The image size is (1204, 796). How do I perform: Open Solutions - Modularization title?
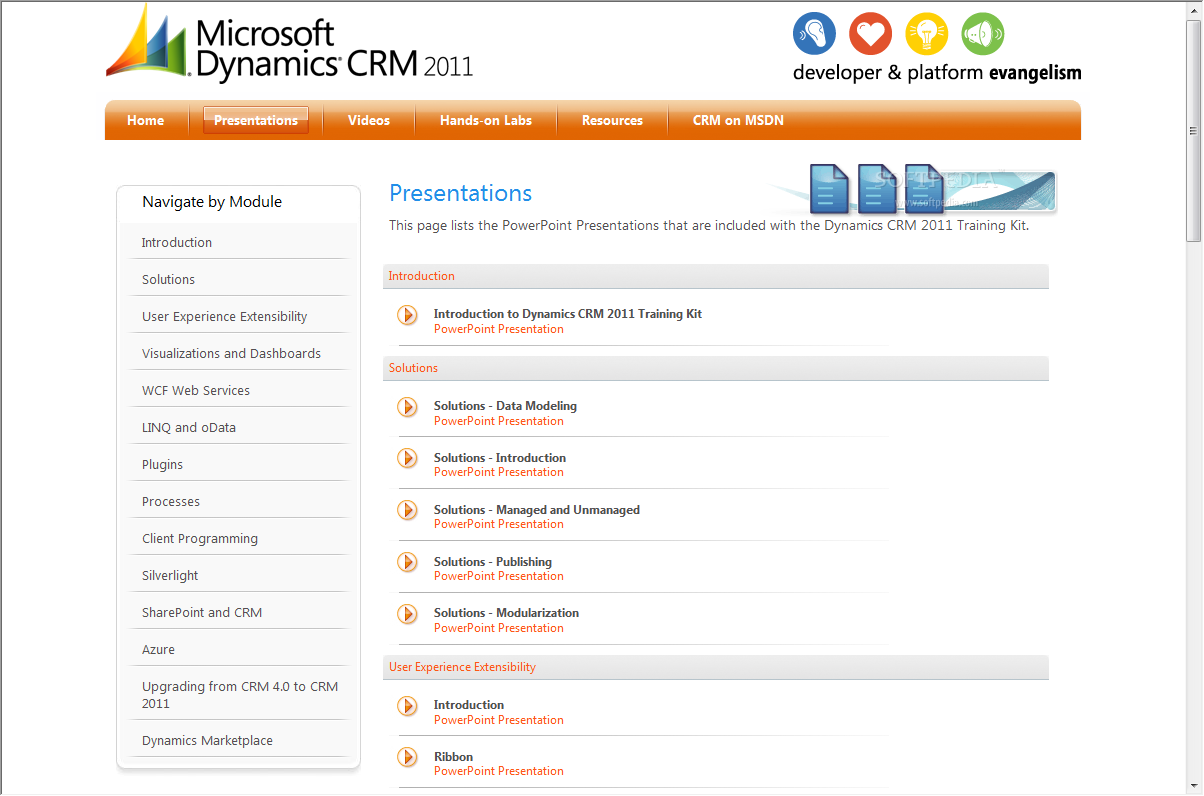(x=506, y=613)
